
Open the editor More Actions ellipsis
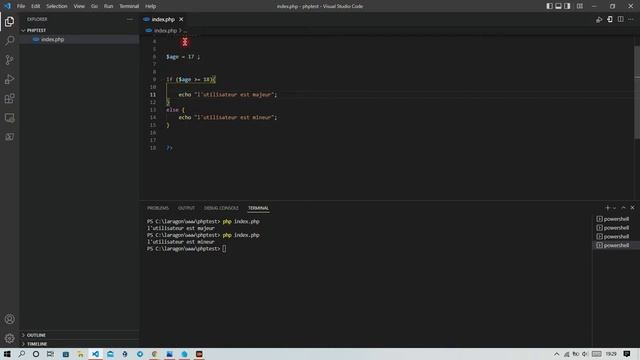tap(631, 20)
